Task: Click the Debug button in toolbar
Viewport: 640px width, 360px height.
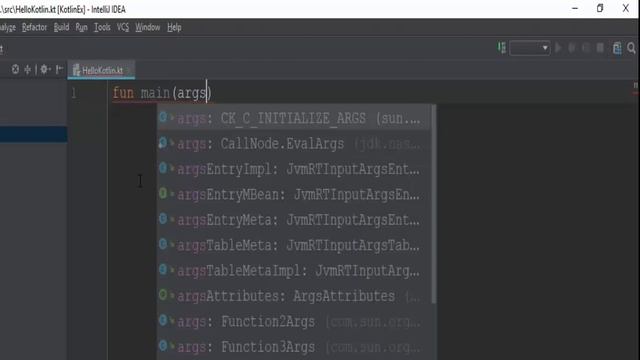Action: (572, 48)
